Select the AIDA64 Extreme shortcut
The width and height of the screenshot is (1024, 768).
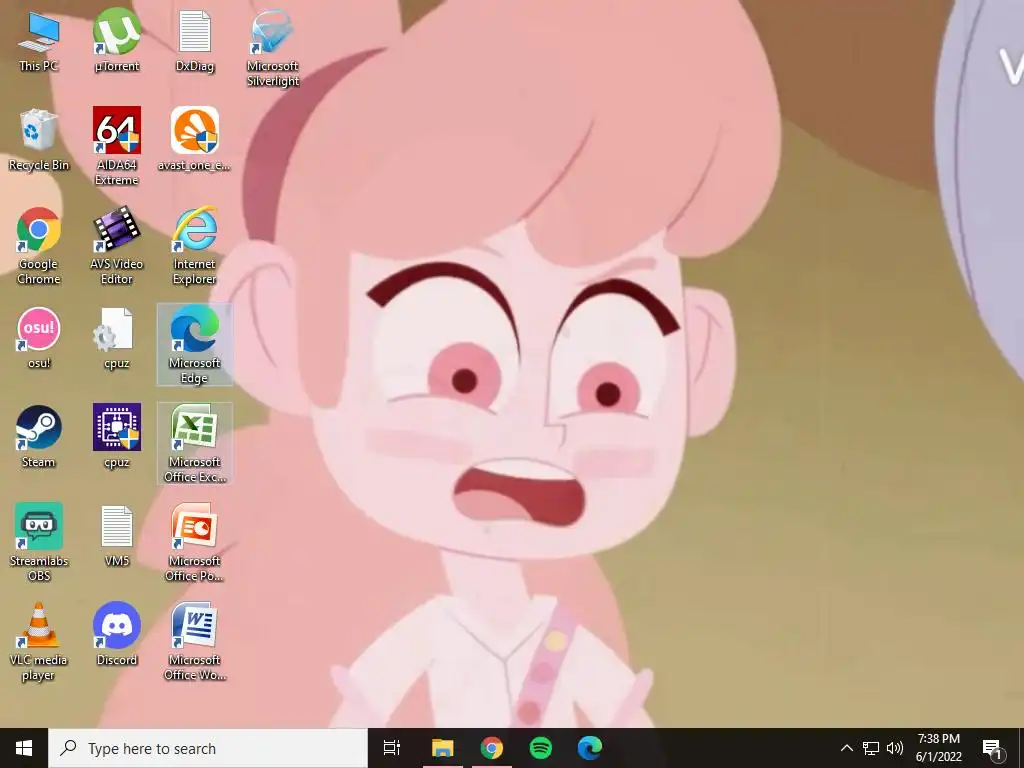[117, 147]
